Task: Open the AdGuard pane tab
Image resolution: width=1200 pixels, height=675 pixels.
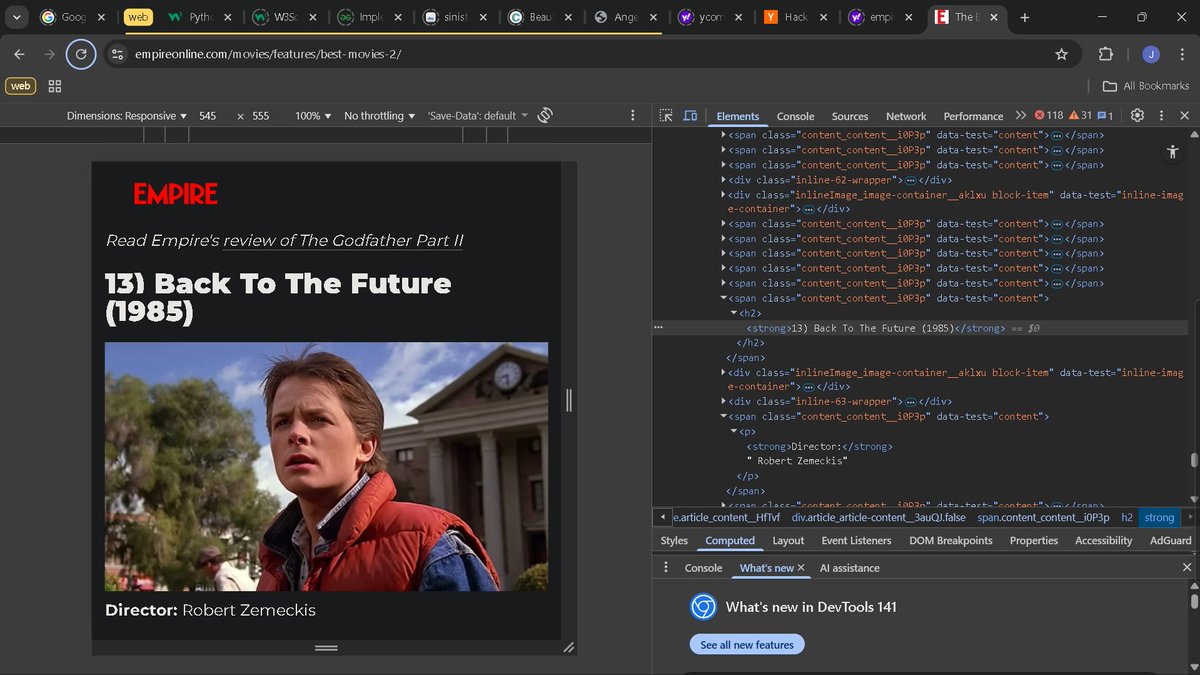Action: 1170,540
